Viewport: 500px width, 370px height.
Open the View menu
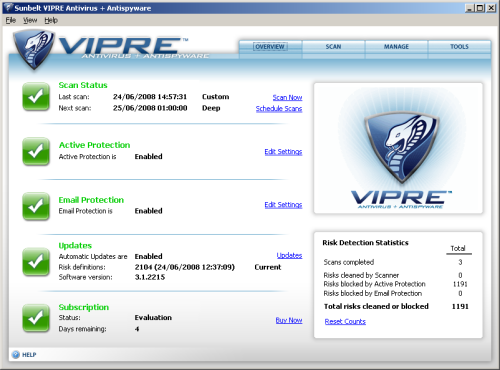(30, 20)
